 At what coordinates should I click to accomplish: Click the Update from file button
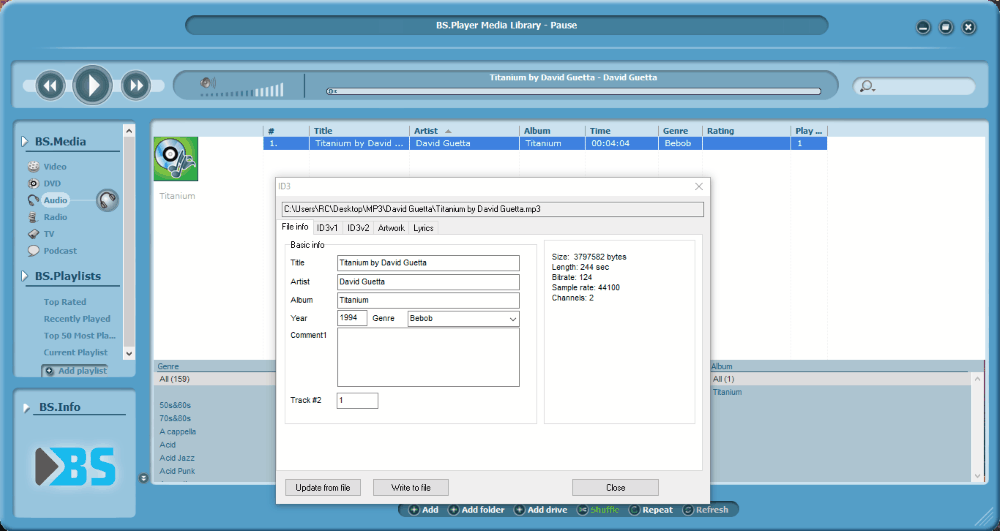[x=323, y=488]
